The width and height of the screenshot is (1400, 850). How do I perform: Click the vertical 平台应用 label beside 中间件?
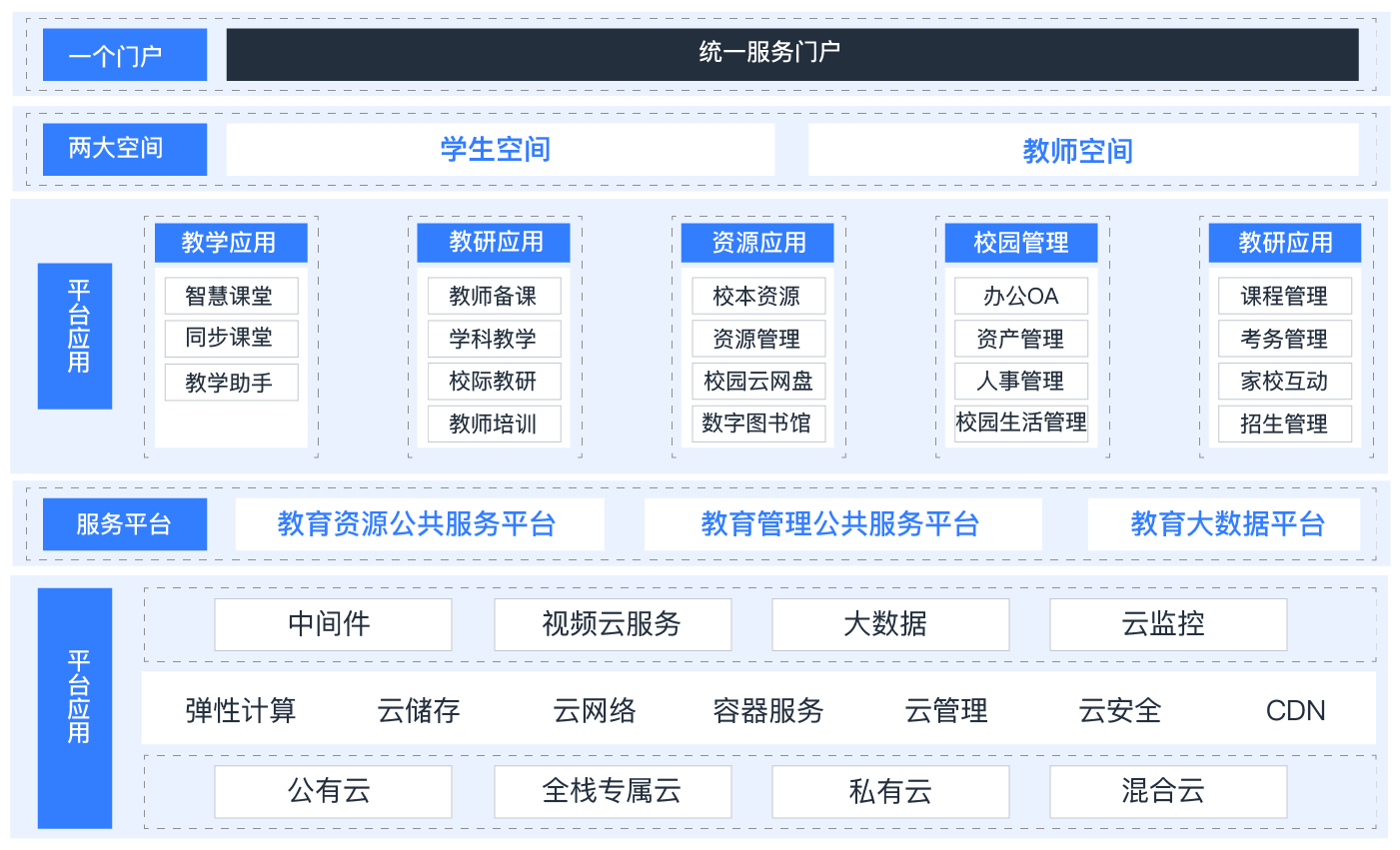(x=75, y=708)
